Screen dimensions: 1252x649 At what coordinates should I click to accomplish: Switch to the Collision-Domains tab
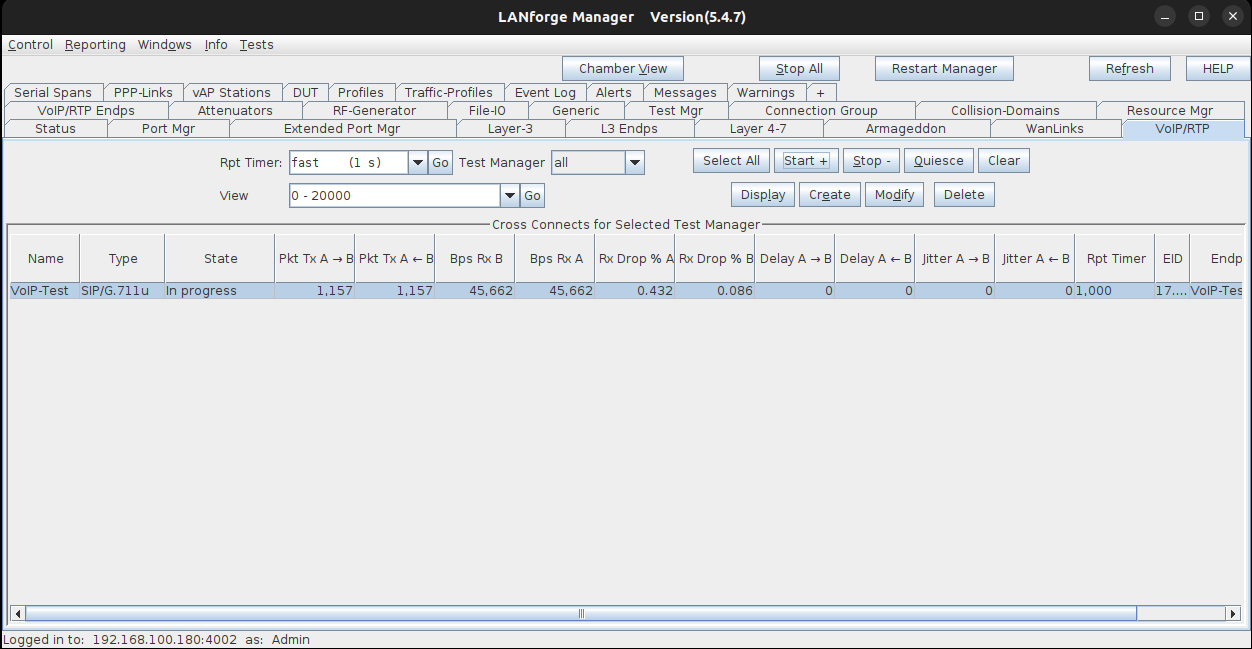(x=1005, y=110)
